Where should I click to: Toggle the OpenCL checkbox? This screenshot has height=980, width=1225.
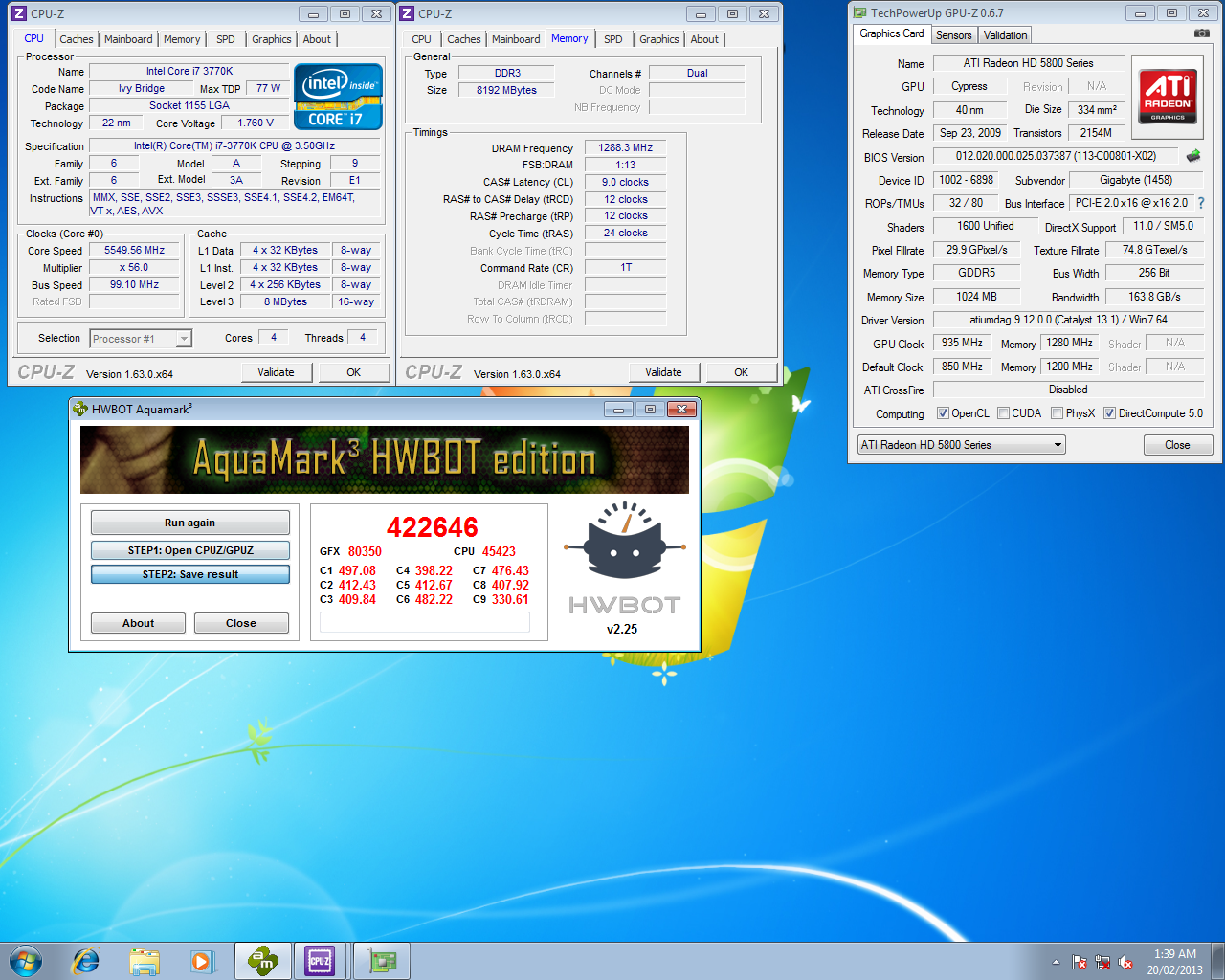tap(943, 413)
